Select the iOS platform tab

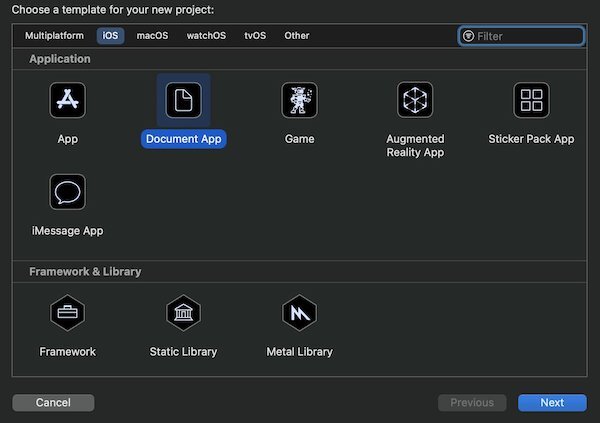point(110,36)
